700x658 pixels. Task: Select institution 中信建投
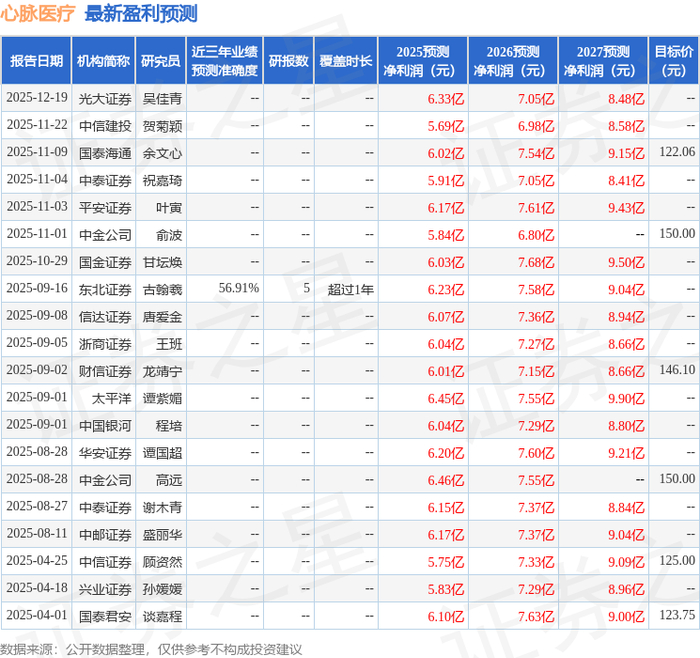coord(105,126)
